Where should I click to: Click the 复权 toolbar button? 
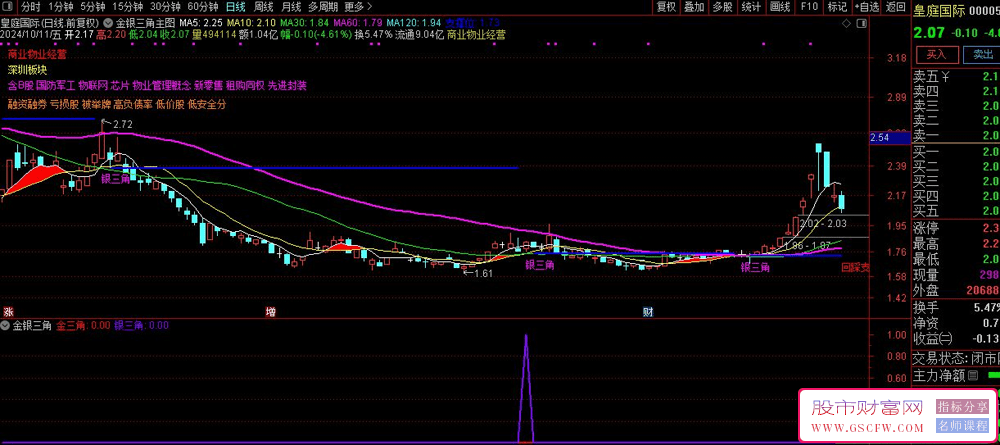666,7
